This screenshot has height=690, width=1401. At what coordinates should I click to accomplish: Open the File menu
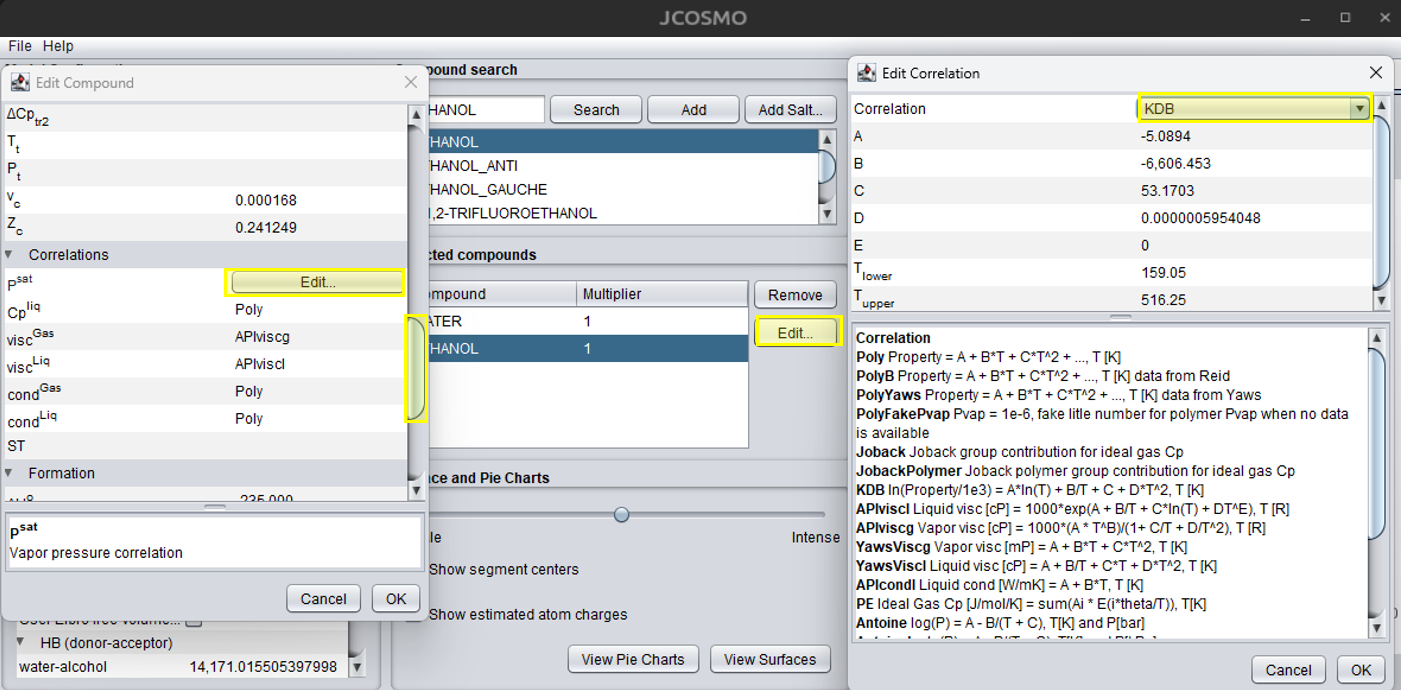coord(20,46)
